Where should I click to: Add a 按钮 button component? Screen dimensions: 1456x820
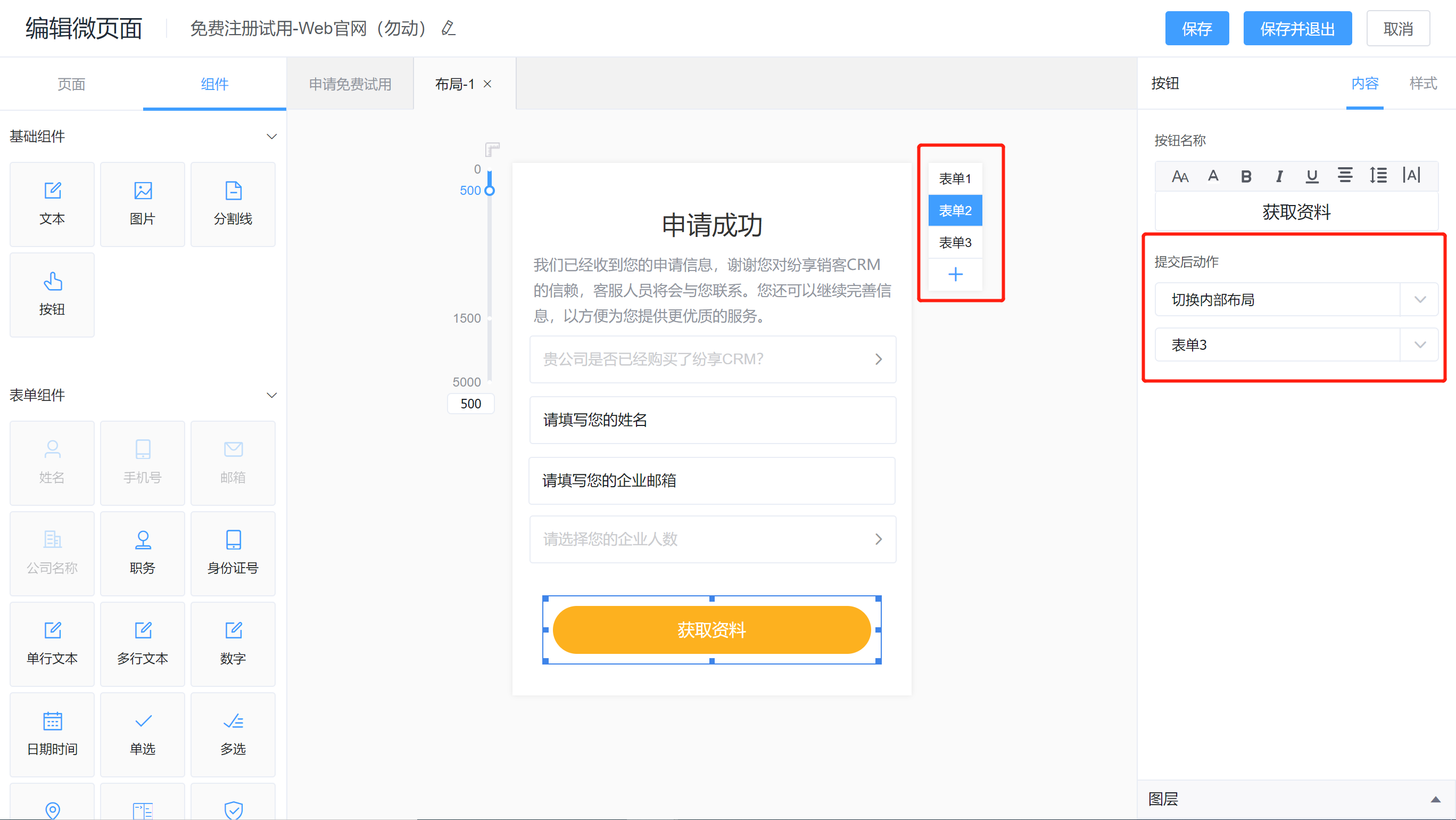pyautogui.click(x=52, y=294)
